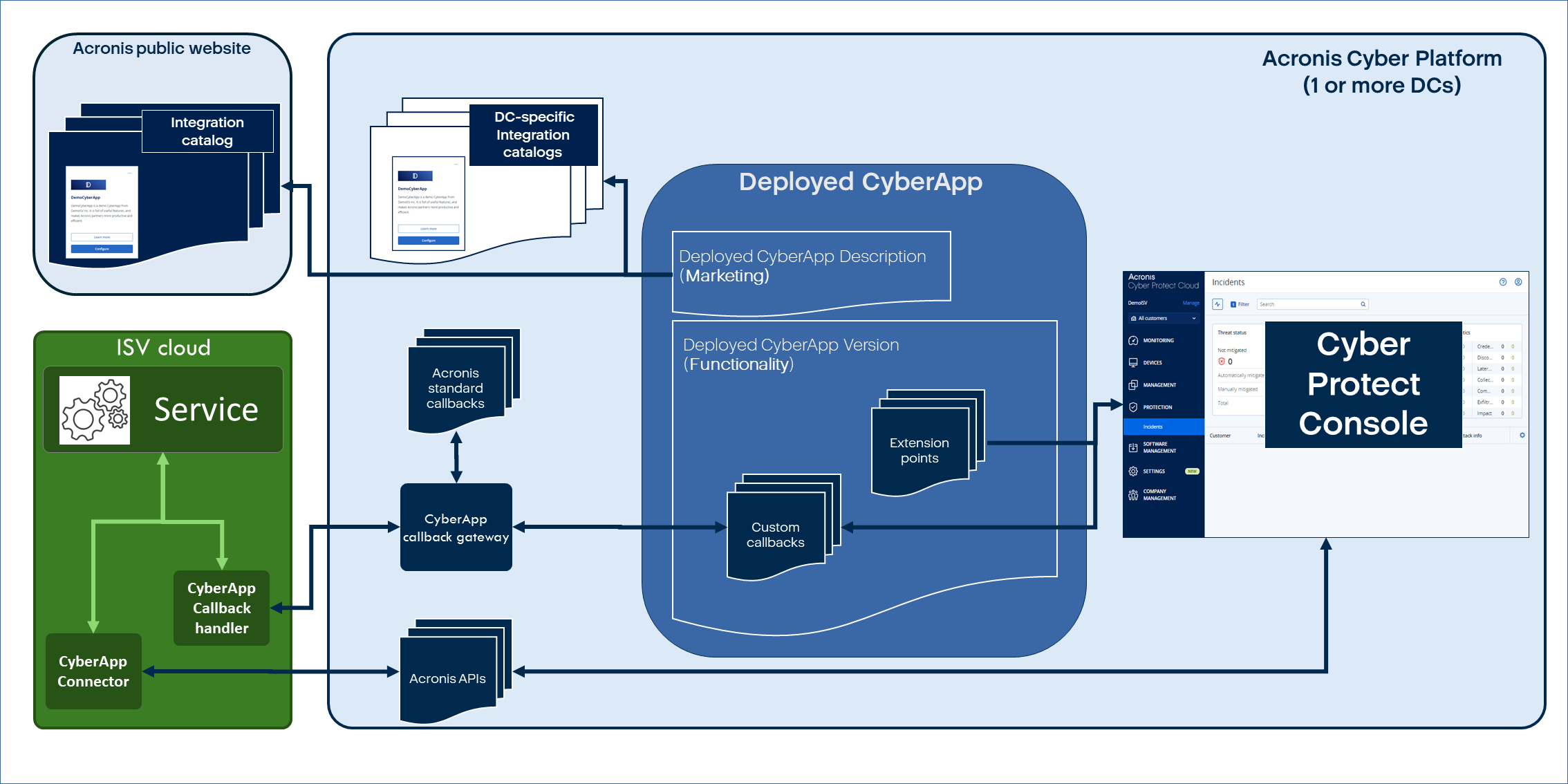The width and height of the screenshot is (1568, 784).
Task: Open the MONITORING menu label in console
Action: click(1159, 340)
